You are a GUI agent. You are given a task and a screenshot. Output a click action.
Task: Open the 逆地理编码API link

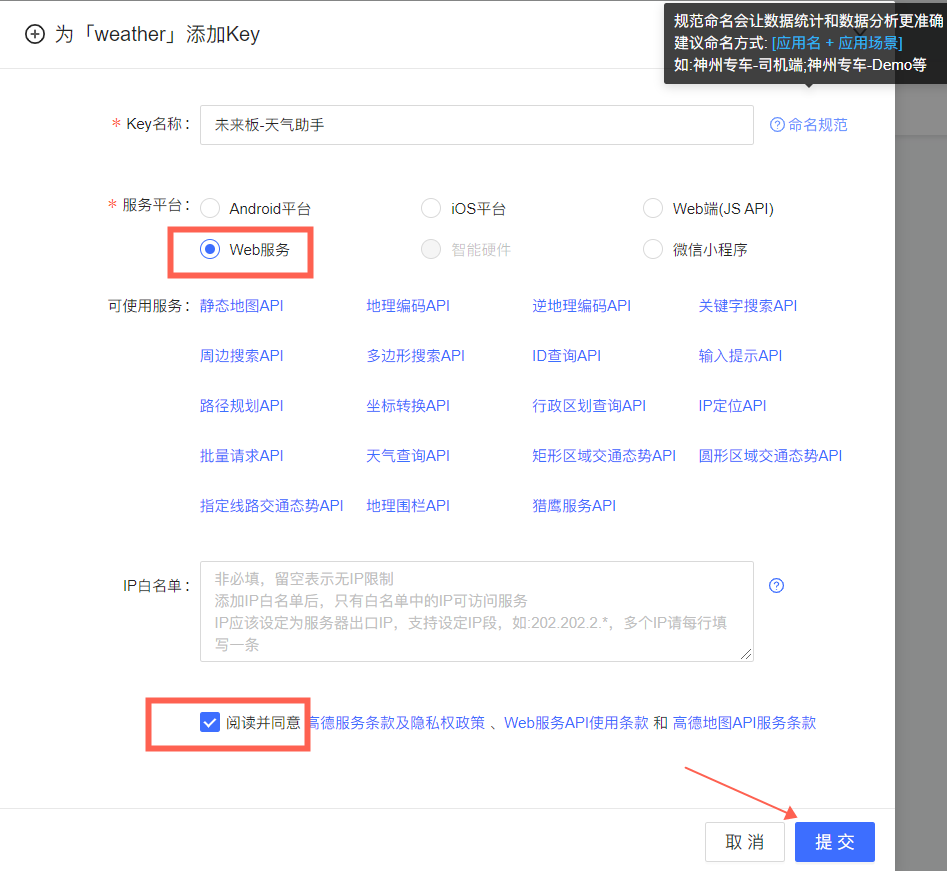tap(582, 306)
